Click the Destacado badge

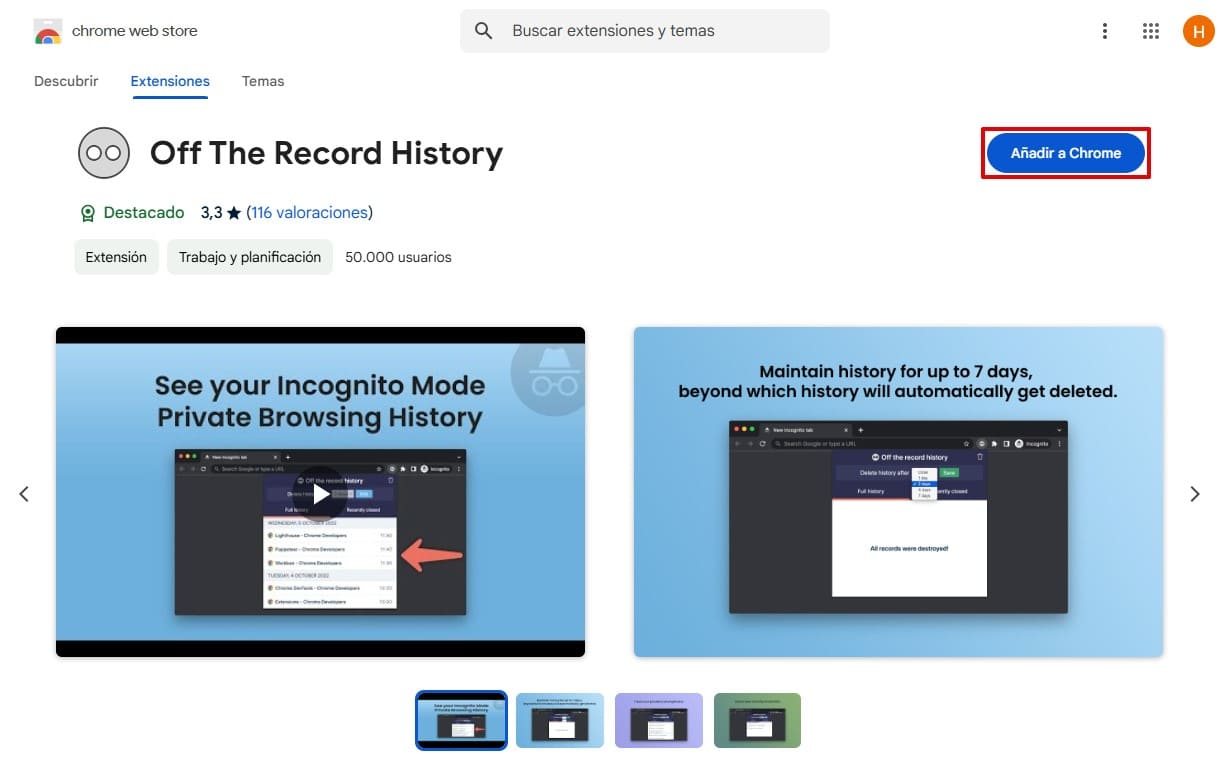pos(132,212)
